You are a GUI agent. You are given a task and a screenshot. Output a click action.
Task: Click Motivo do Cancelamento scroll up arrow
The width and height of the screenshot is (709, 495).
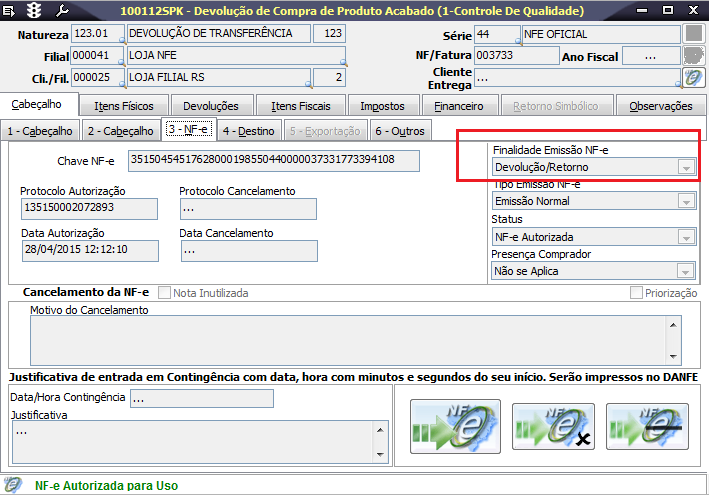click(x=673, y=325)
